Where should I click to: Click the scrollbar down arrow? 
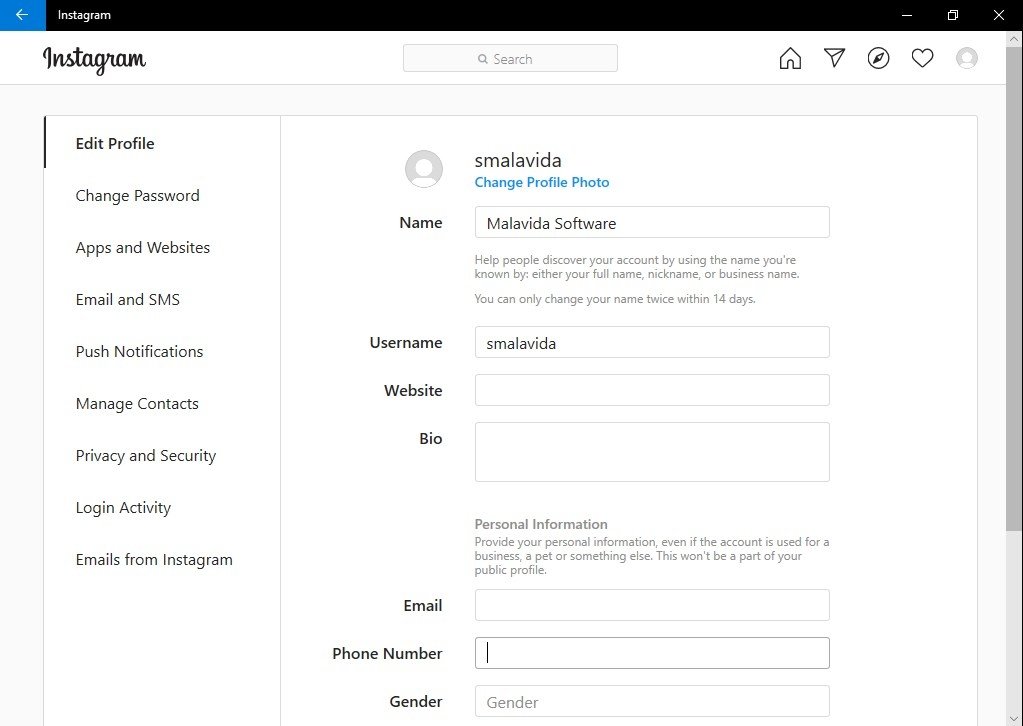tap(1013, 719)
